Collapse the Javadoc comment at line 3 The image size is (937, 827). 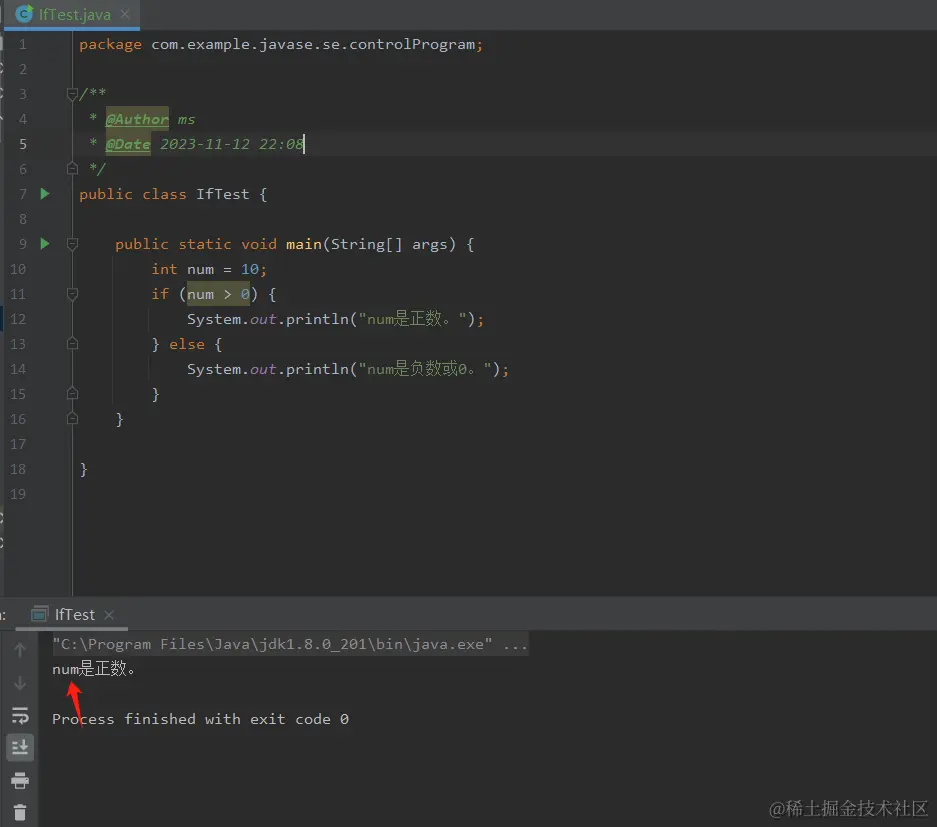tap(72, 94)
